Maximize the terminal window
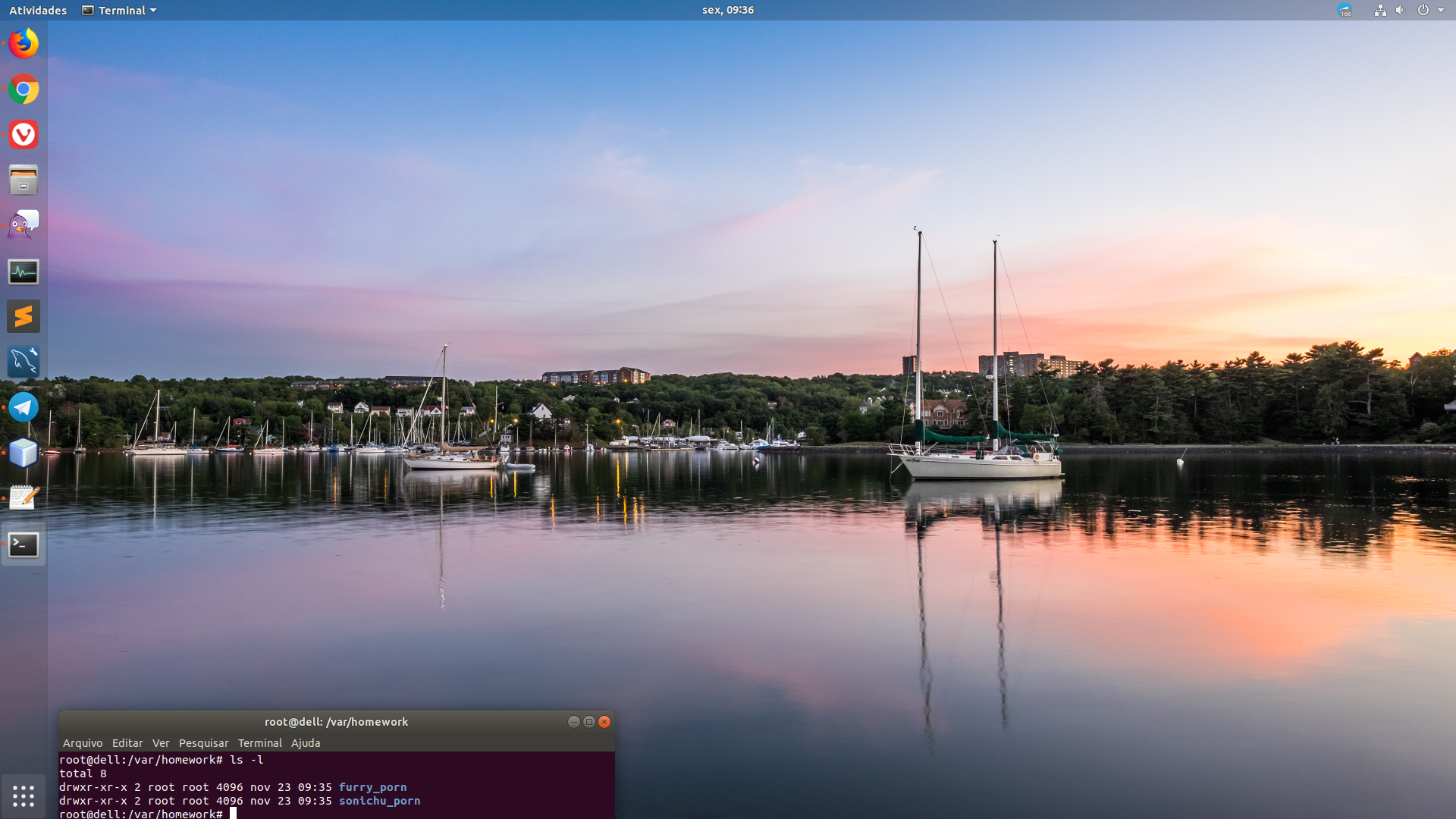1456x819 pixels. click(589, 722)
